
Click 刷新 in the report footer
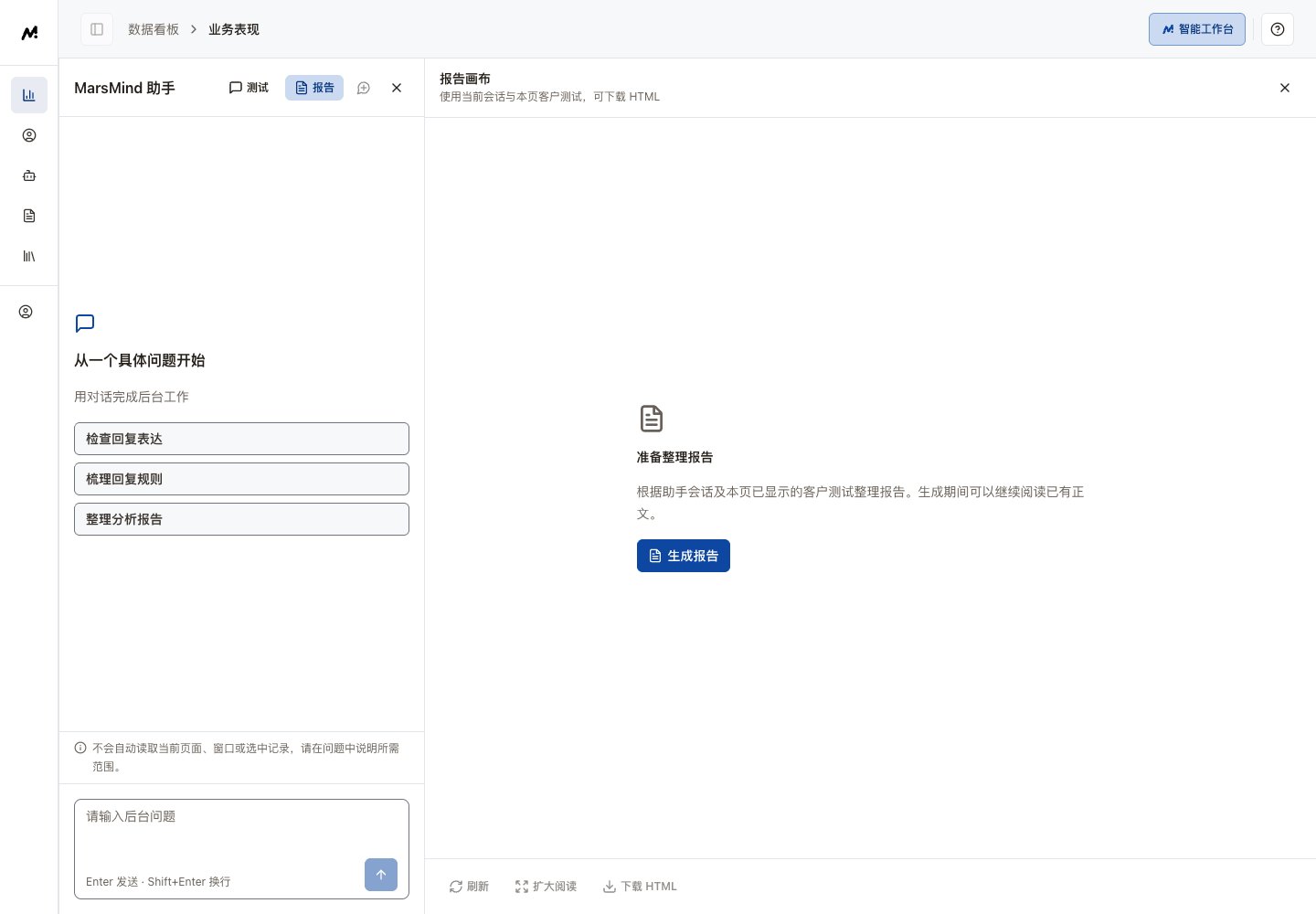coord(469,887)
